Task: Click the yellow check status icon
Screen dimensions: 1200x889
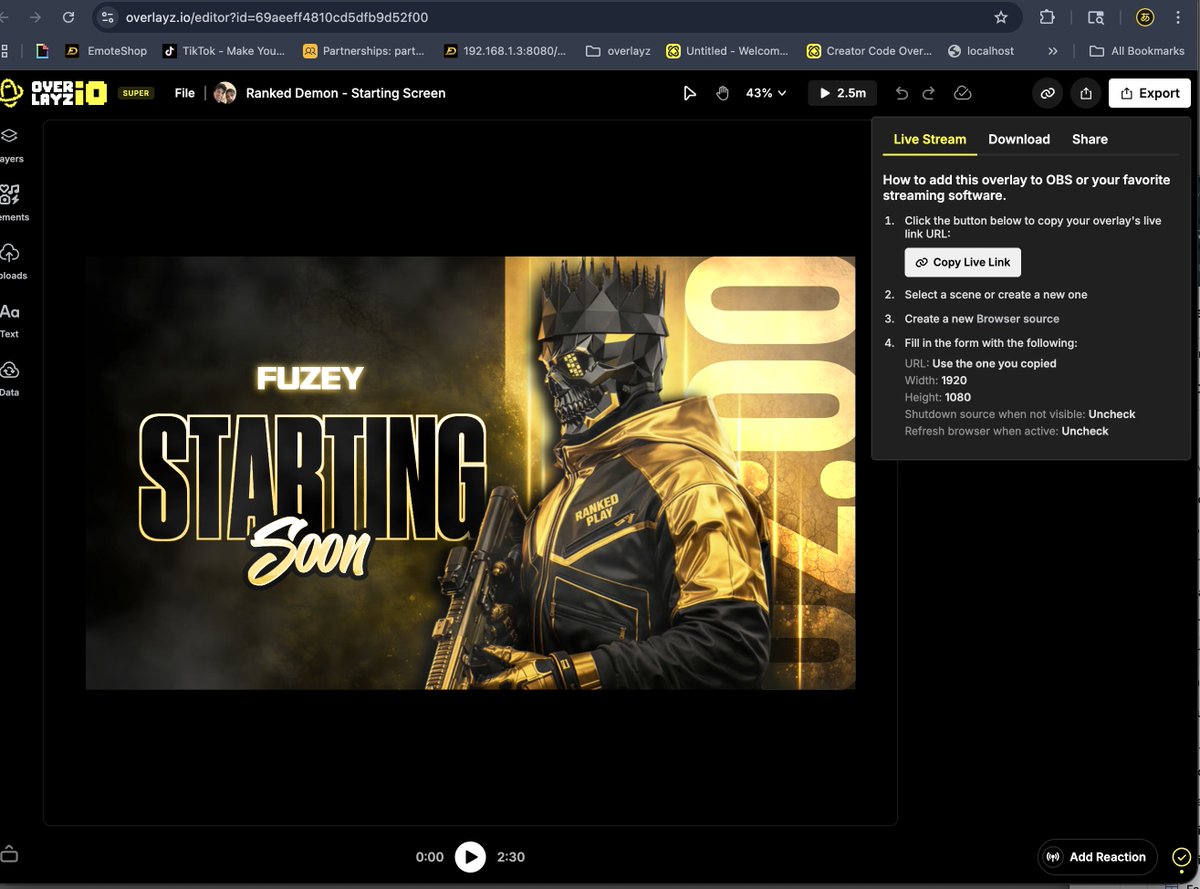Action: pos(1181,857)
